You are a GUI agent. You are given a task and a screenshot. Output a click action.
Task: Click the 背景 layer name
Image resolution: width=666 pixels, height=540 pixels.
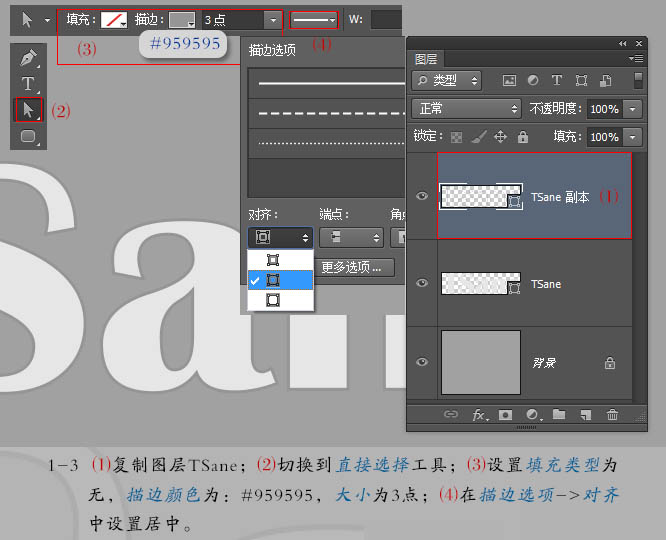[544, 363]
